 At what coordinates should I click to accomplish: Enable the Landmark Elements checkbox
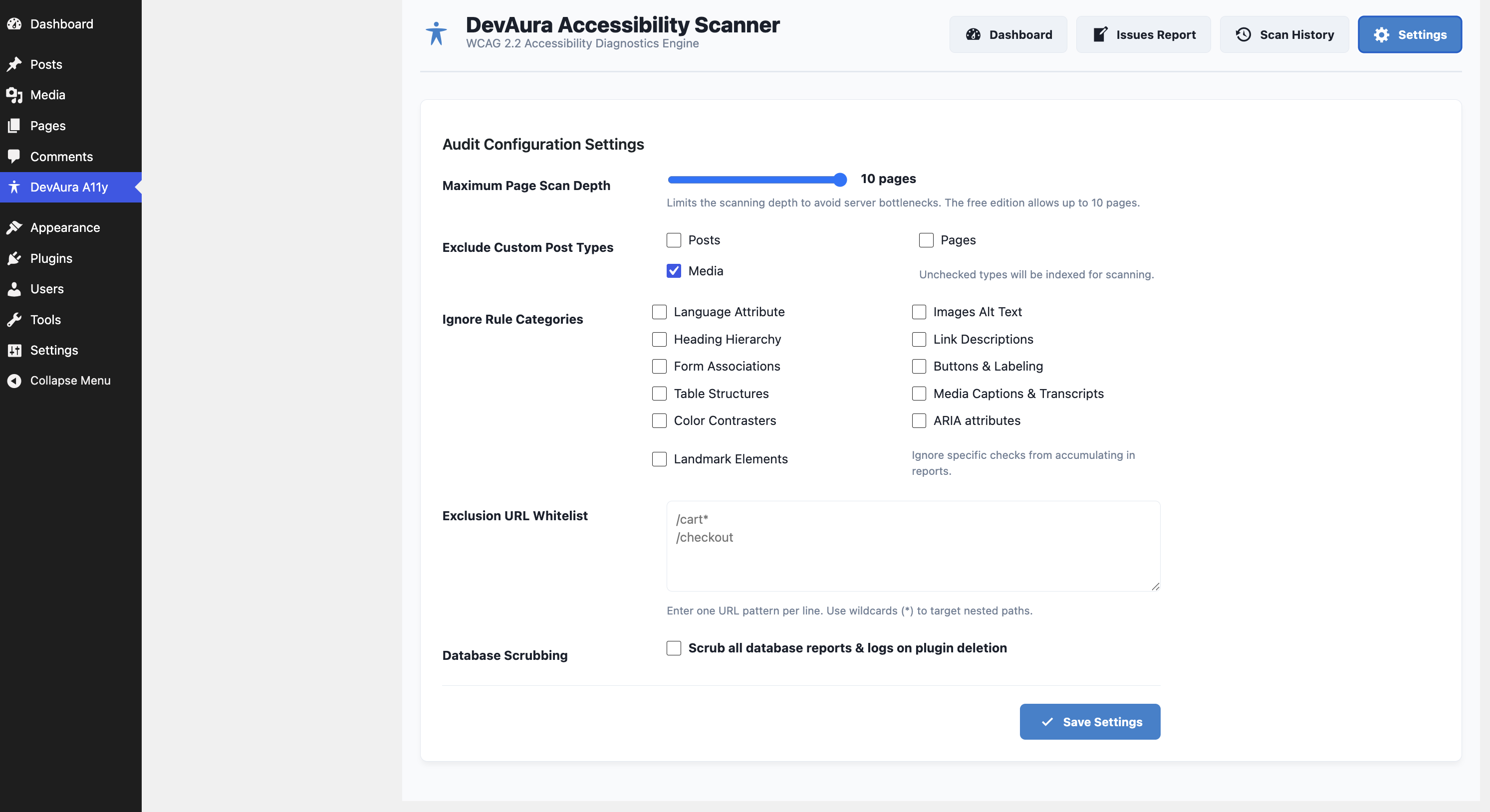pos(659,459)
